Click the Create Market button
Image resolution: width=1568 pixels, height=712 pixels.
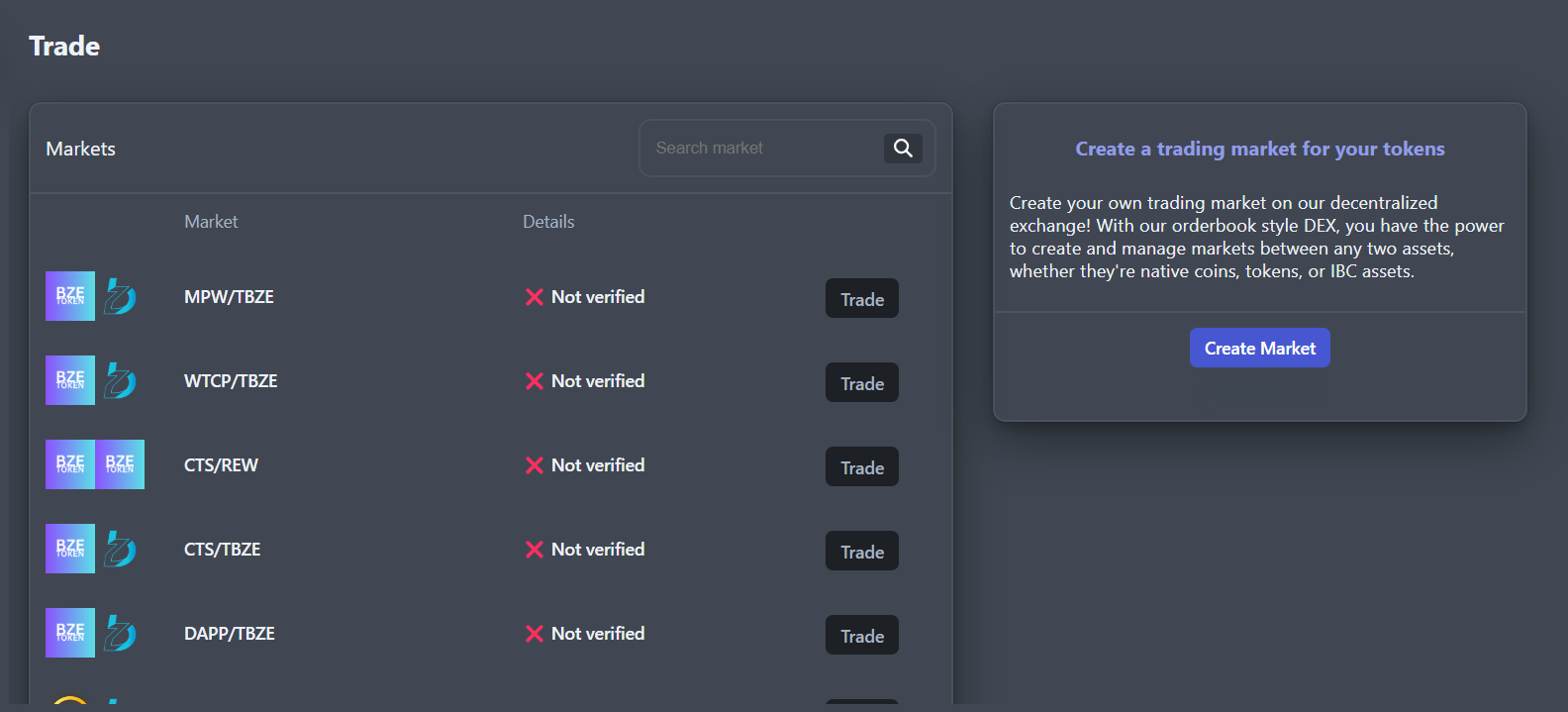coord(1259,348)
